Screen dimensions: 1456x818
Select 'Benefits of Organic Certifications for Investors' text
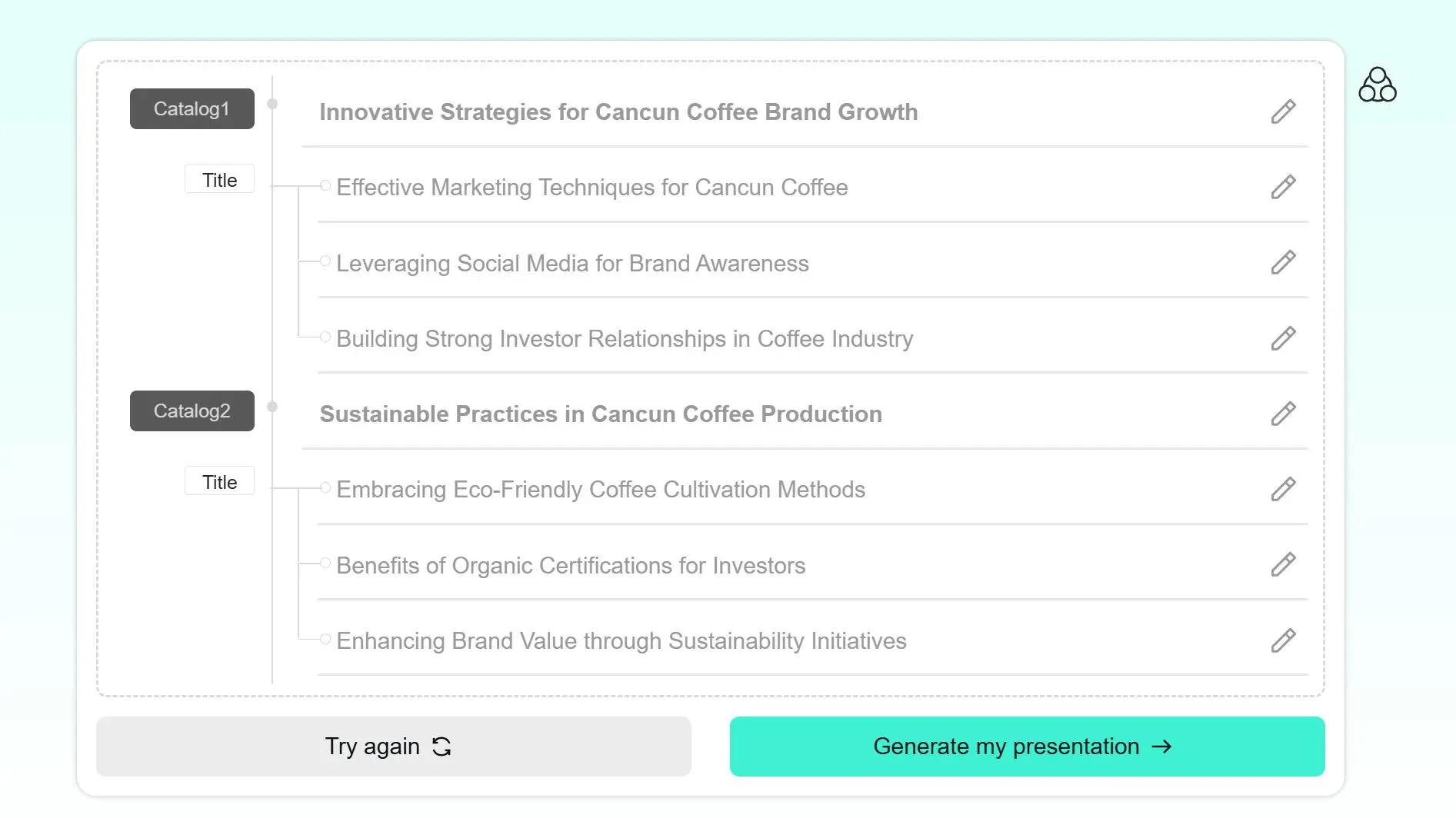pos(571,566)
